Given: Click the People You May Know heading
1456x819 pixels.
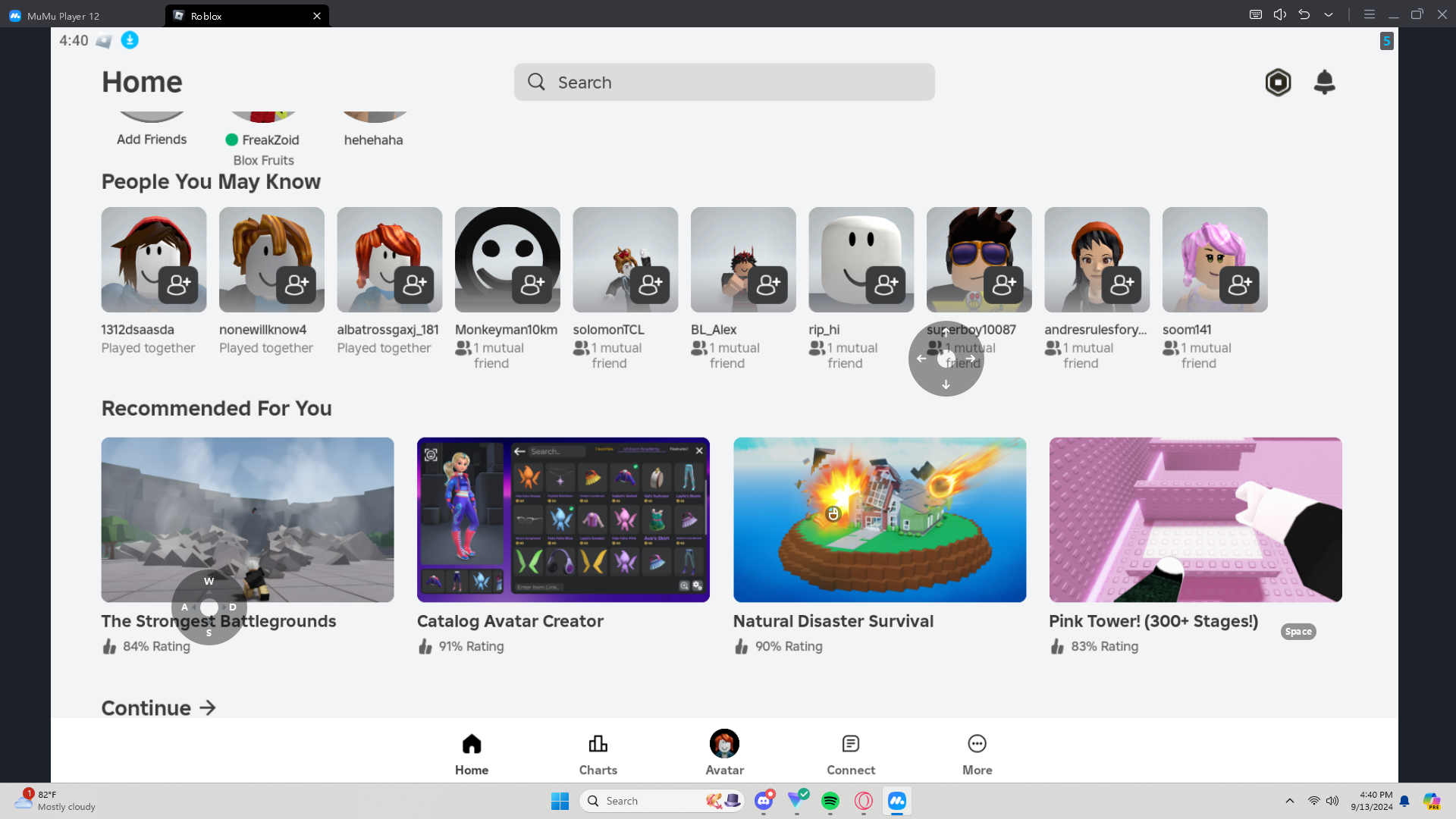Looking at the screenshot, I should pyautogui.click(x=211, y=182).
